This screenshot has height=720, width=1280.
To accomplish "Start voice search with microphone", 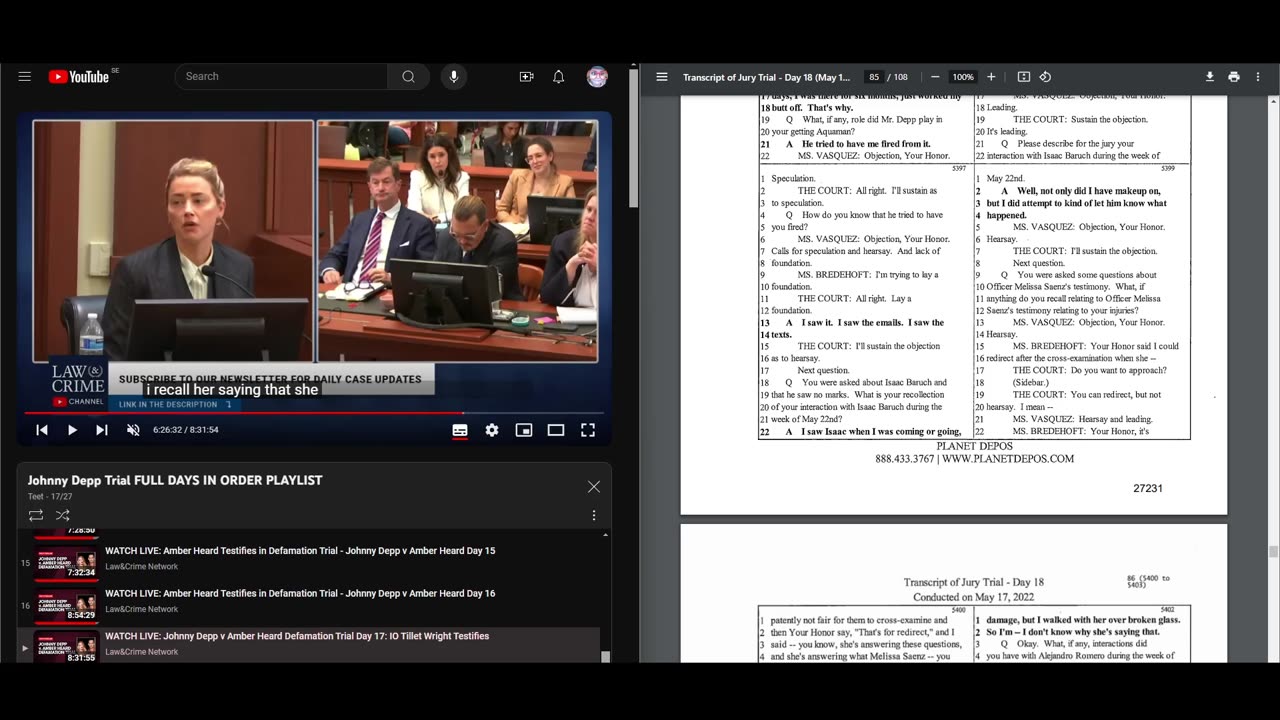I will click(454, 77).
